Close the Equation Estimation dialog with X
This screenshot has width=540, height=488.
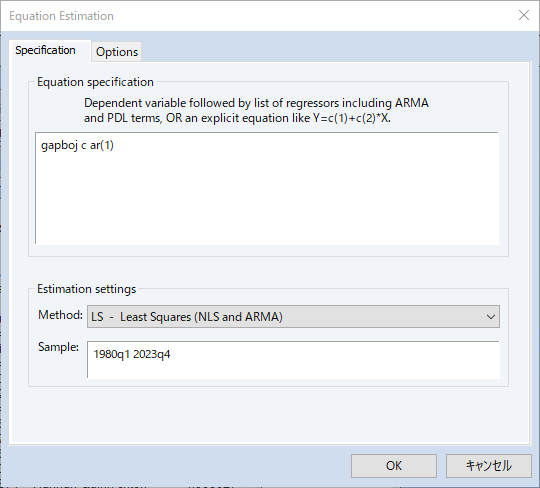point(524,15)
